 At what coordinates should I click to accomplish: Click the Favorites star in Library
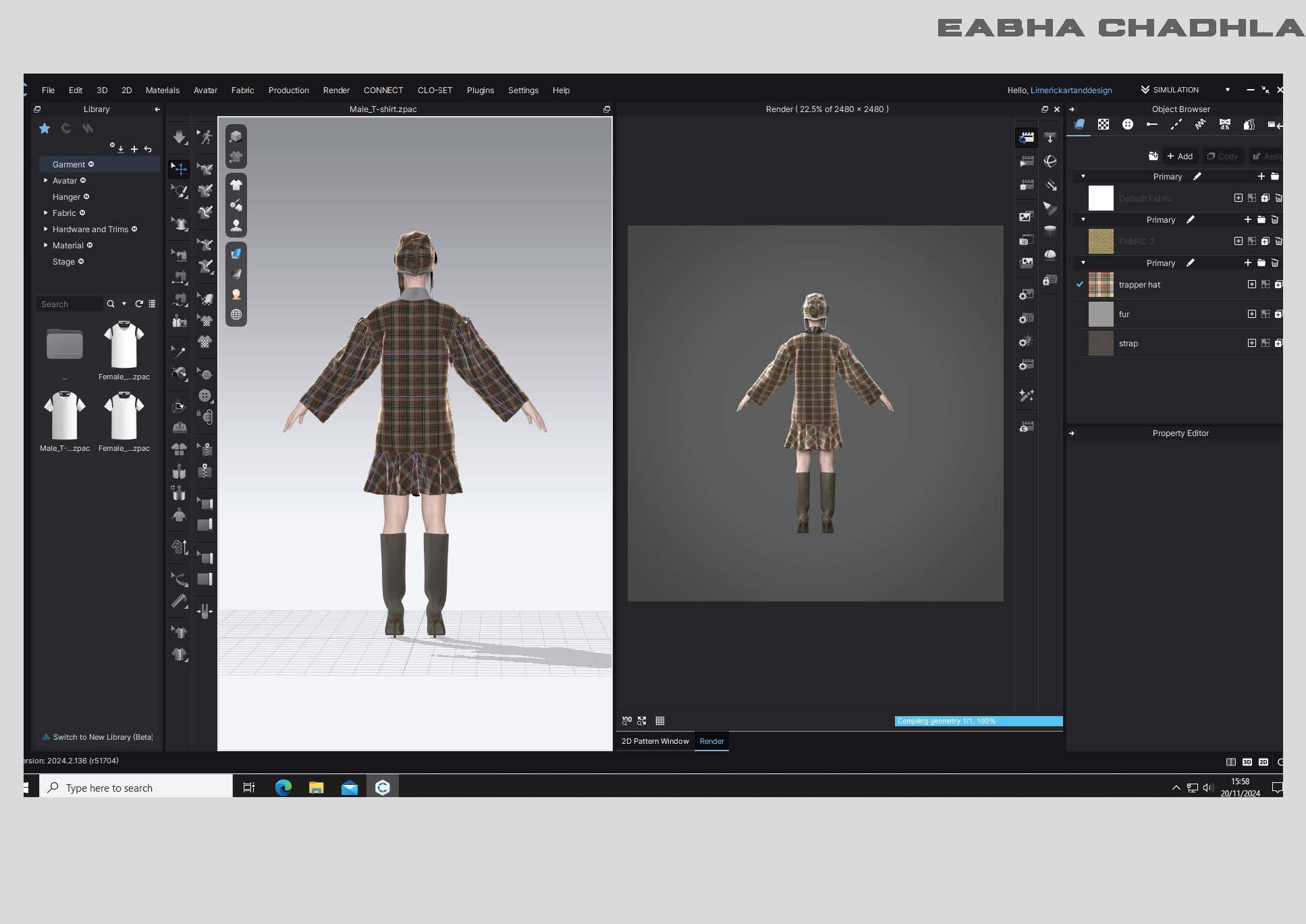point(45,128)
